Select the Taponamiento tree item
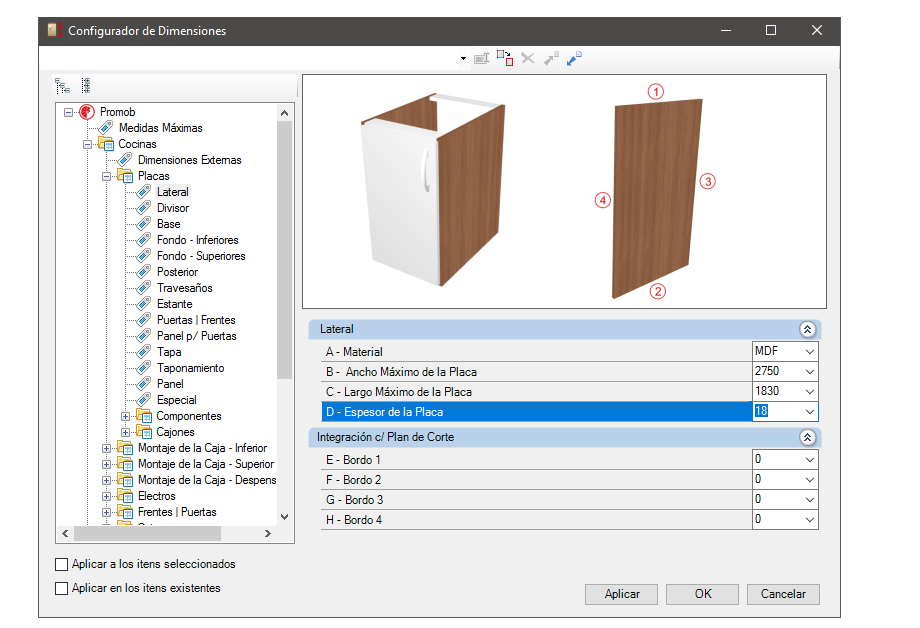 (x=191, y=368)
